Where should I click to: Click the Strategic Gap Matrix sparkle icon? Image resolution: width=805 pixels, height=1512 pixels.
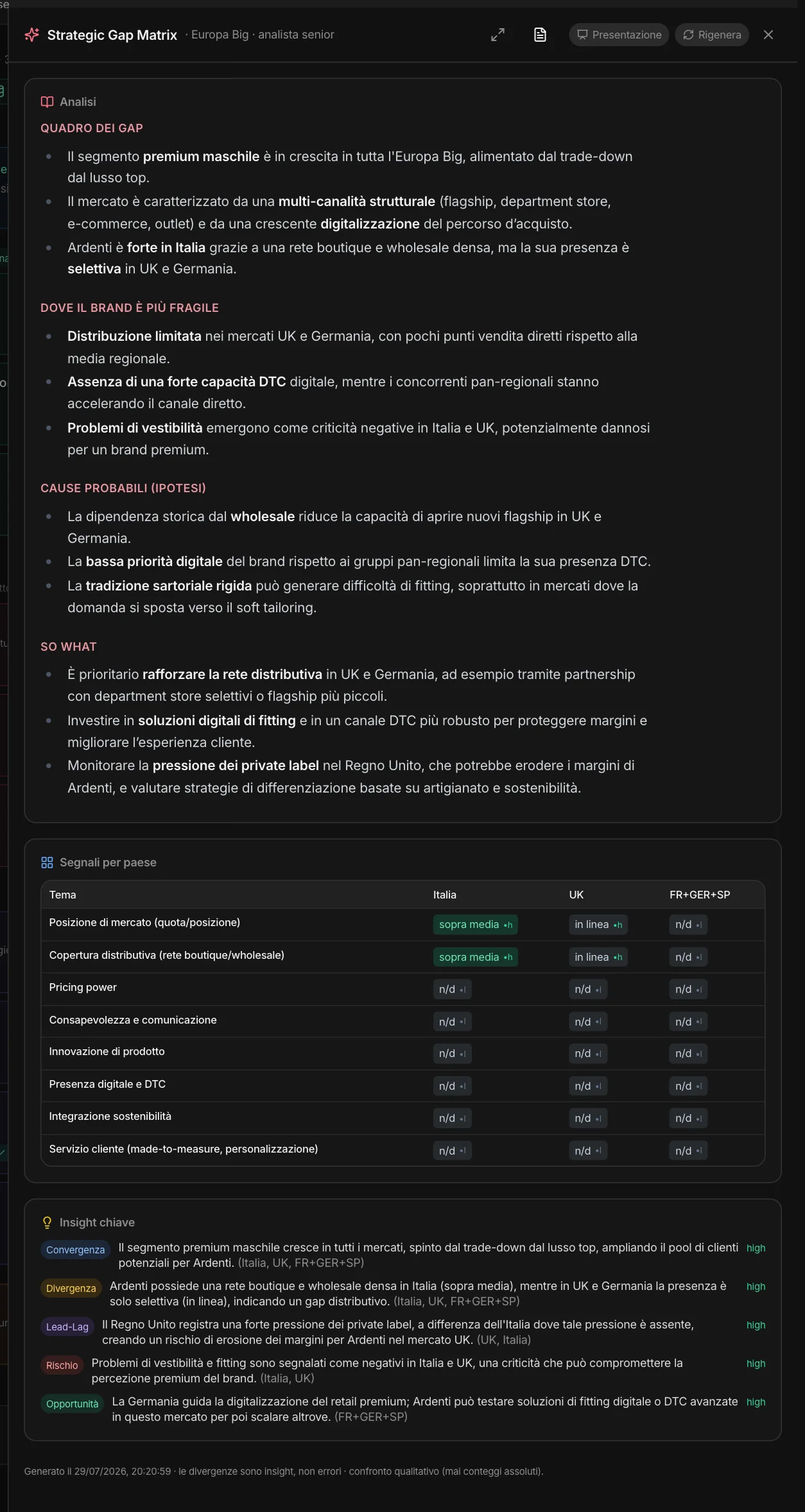[x=31, y=35]
